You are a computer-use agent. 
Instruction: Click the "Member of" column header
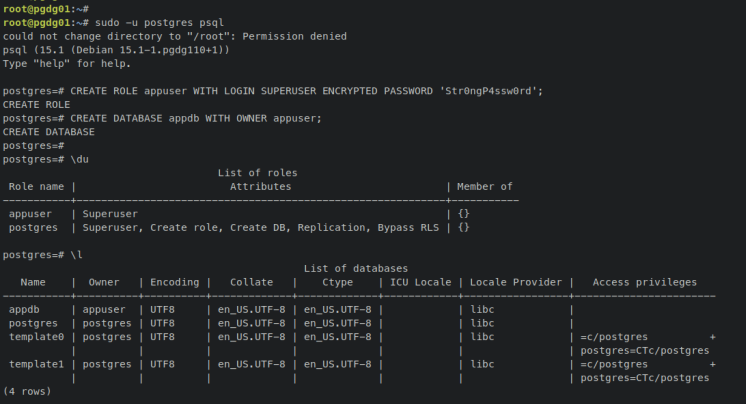tap(485, 186)
